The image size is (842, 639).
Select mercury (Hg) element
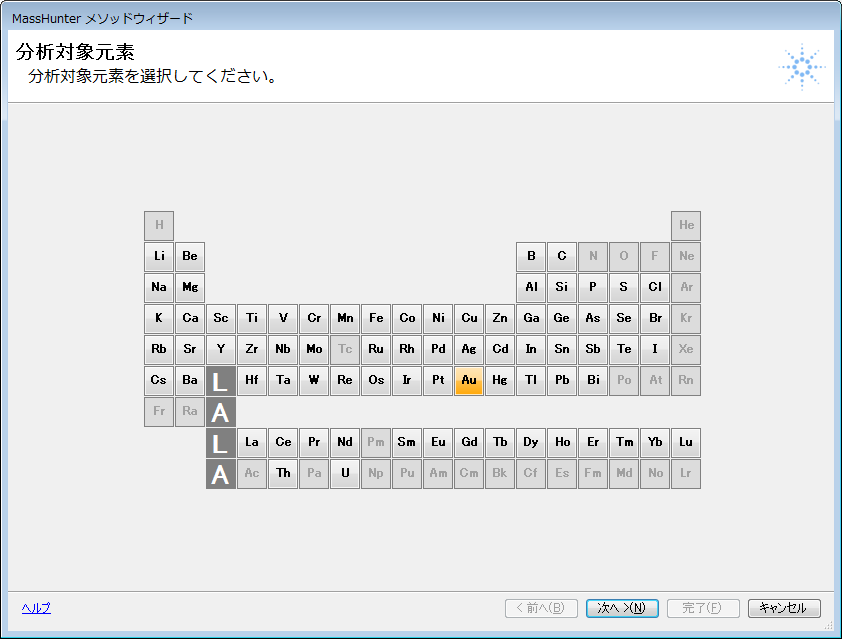(500, 381)
